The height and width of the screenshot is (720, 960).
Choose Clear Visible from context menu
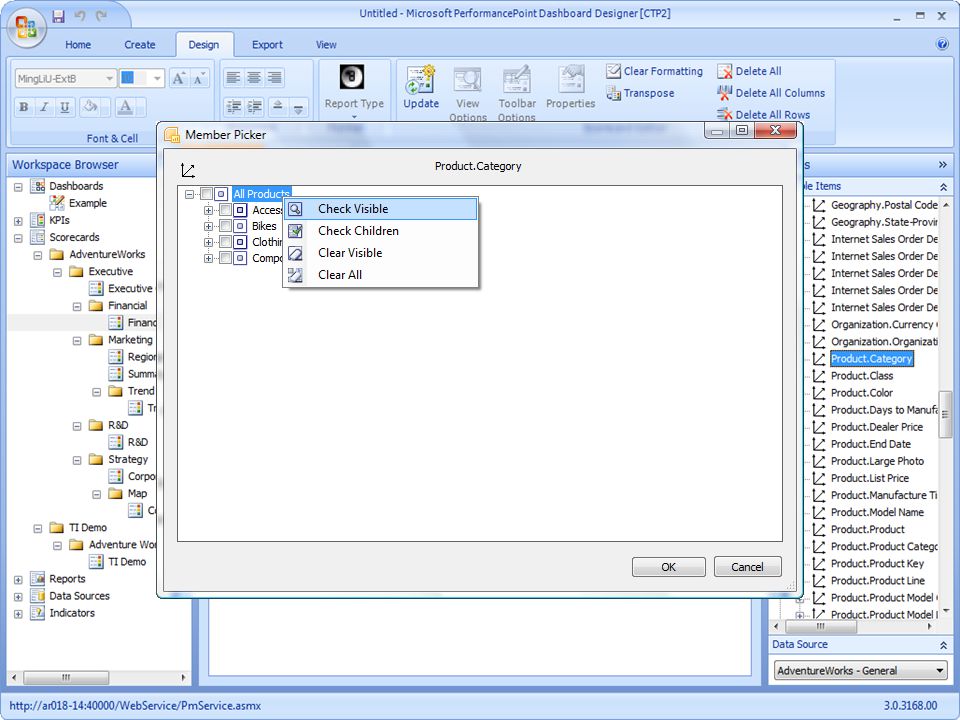(x=380, y=253)
